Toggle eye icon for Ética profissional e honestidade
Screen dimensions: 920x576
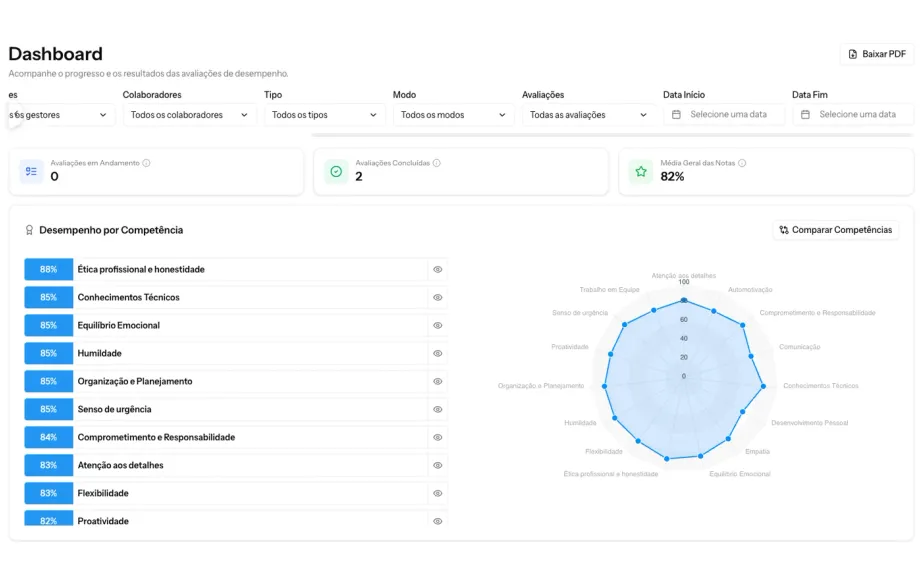click(438, 269)
